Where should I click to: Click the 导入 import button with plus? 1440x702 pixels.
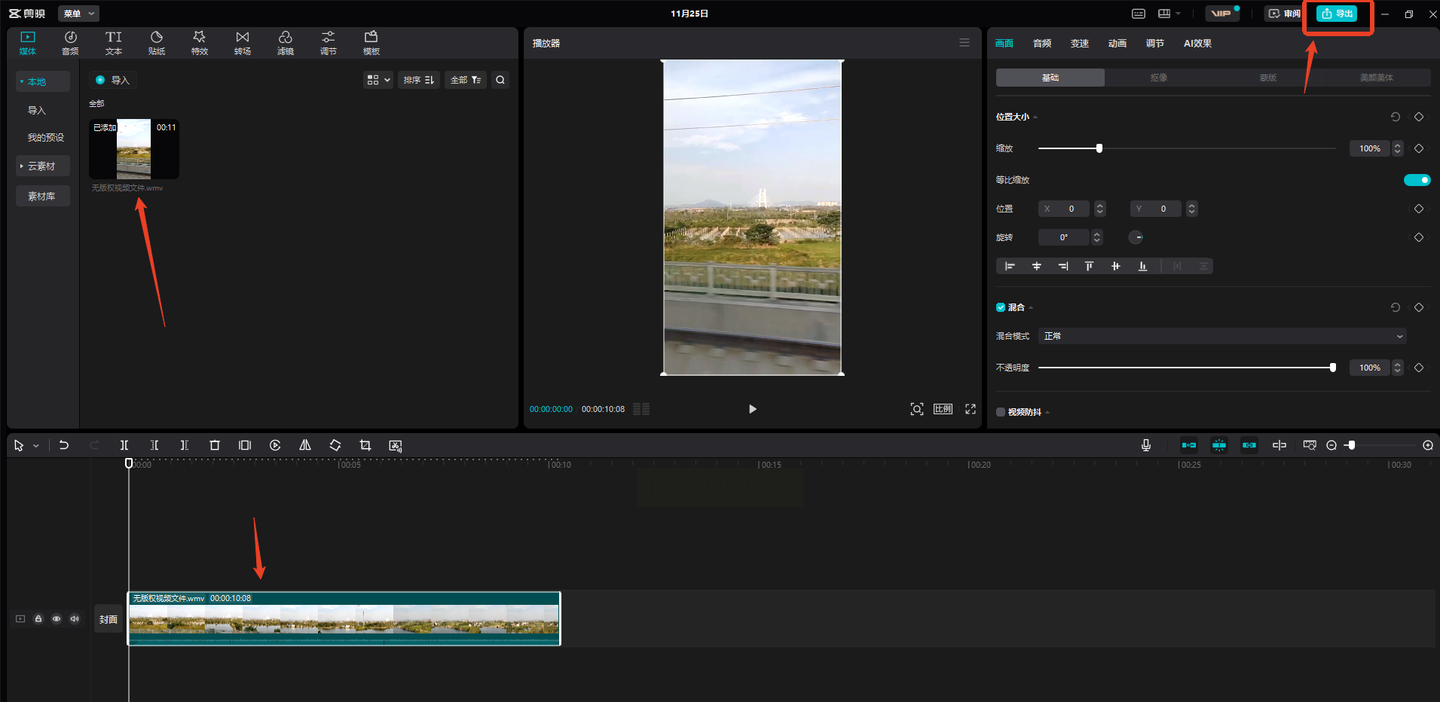click(112, 80)
